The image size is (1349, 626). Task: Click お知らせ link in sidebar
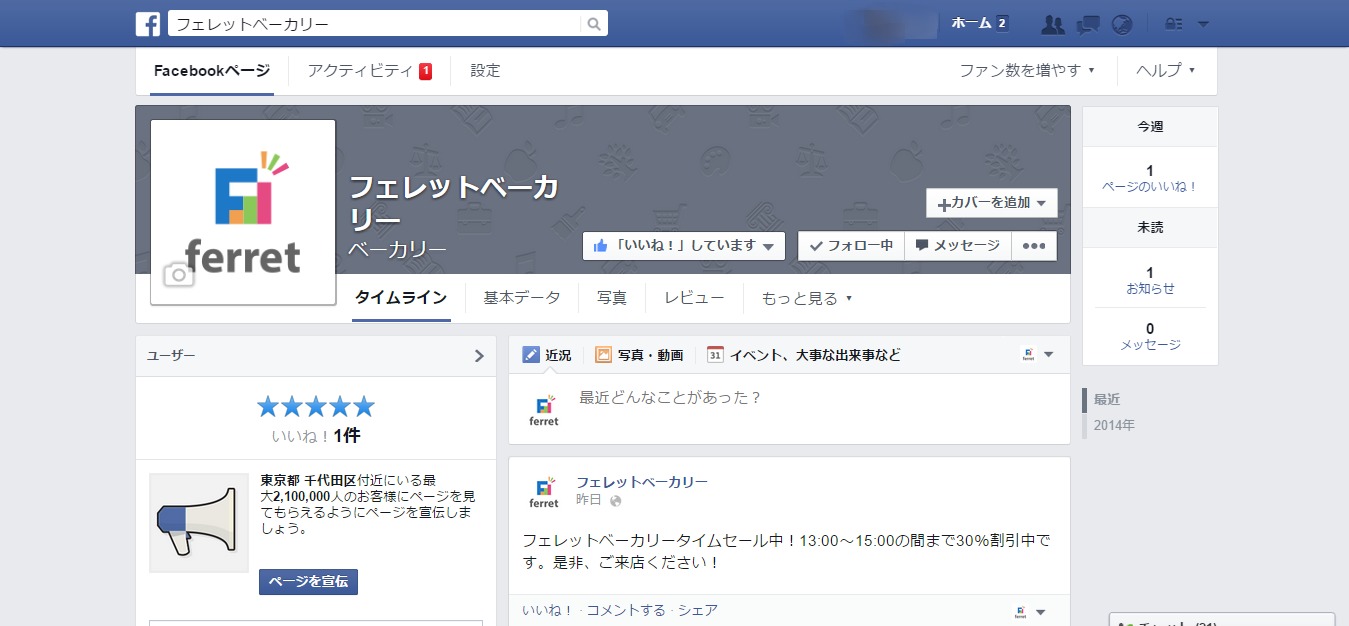1150,289
